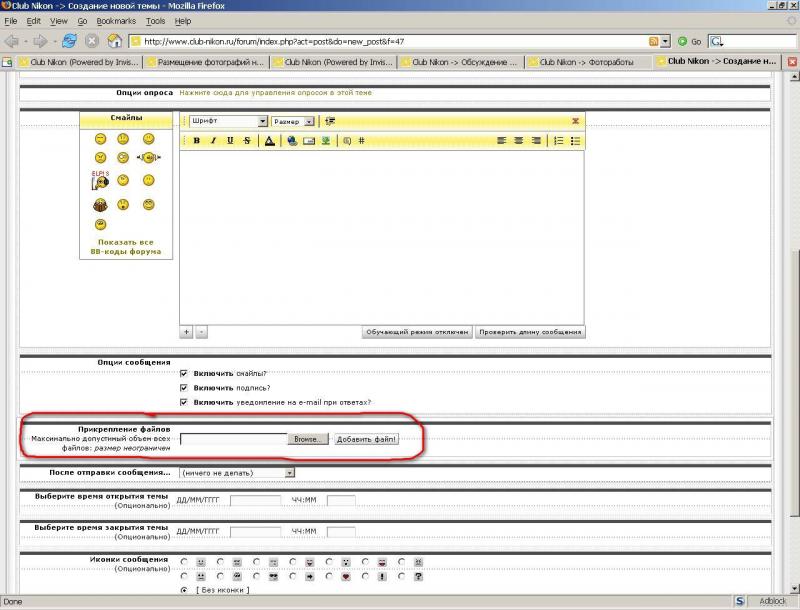
Task: Click inside the message text area
Action: [382, 237]
